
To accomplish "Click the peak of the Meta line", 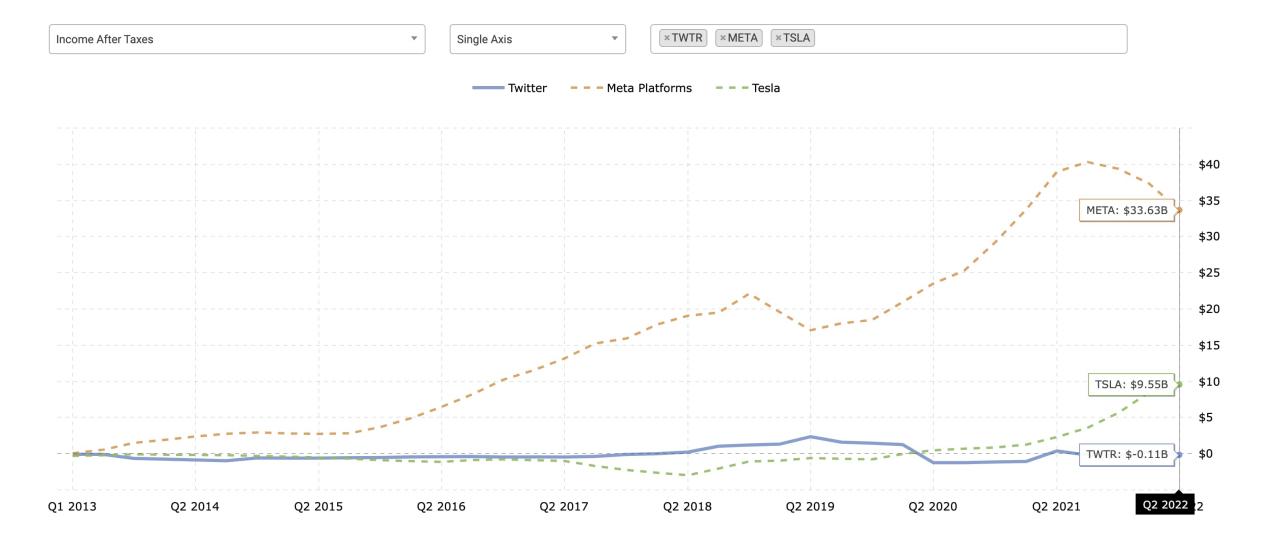I will pos(1088,161).
